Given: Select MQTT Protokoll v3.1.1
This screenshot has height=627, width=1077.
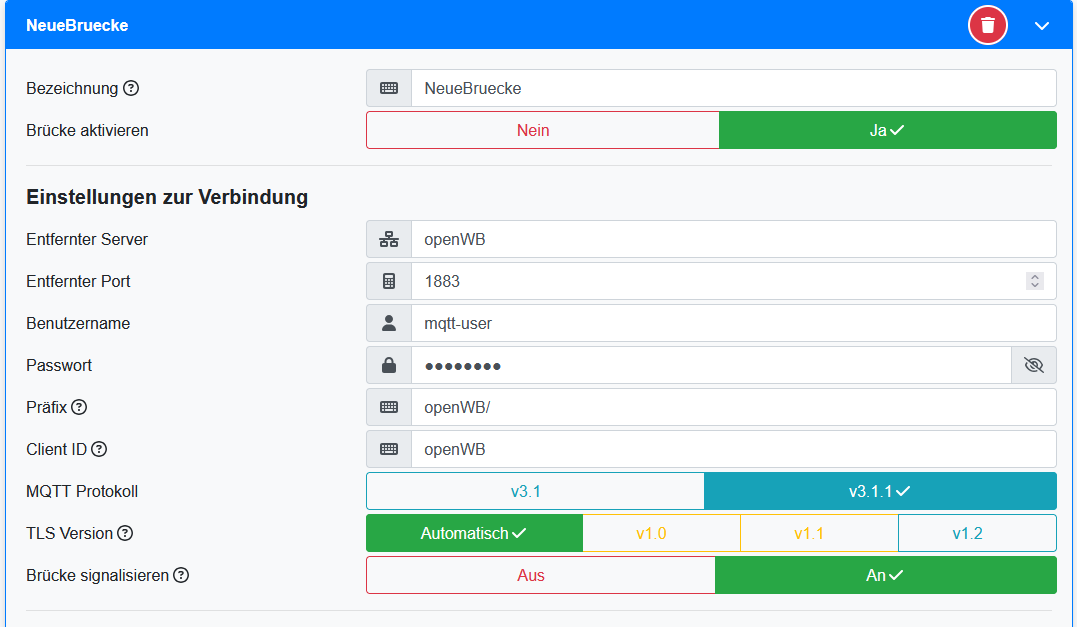Looking at the screenshot, I should pos(880,491).
